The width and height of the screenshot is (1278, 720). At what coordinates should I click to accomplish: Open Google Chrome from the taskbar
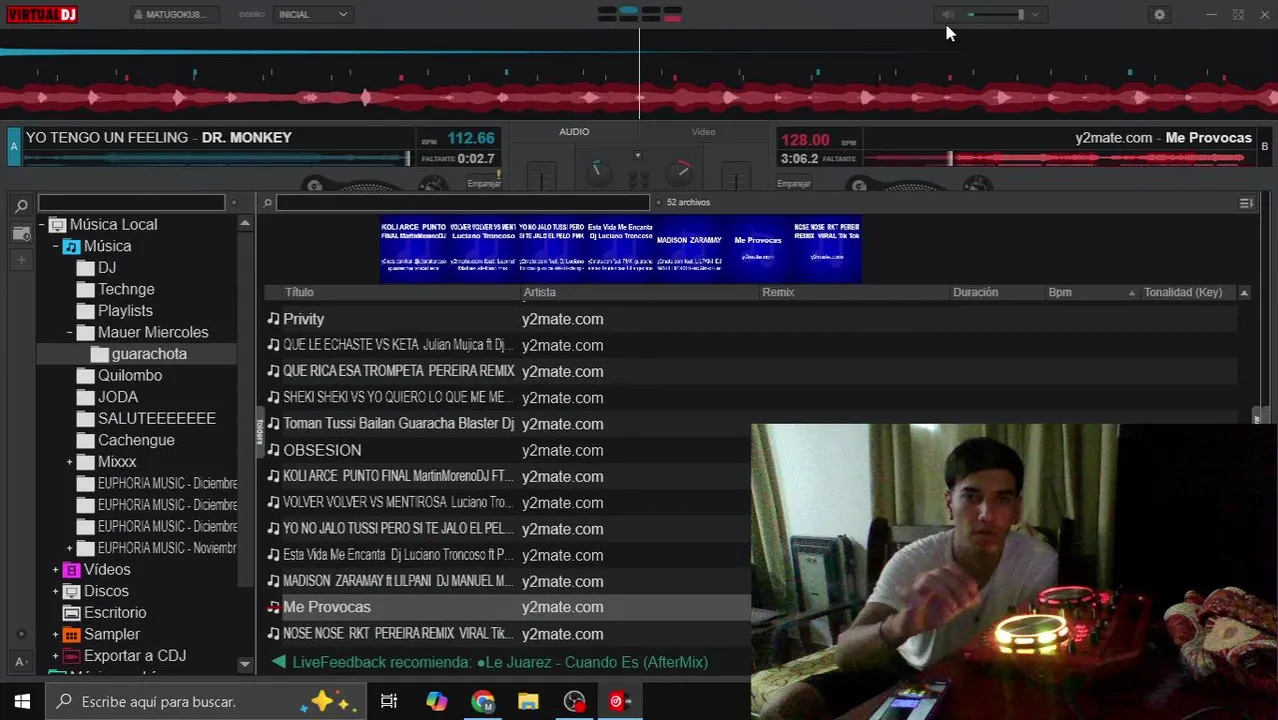483,702
